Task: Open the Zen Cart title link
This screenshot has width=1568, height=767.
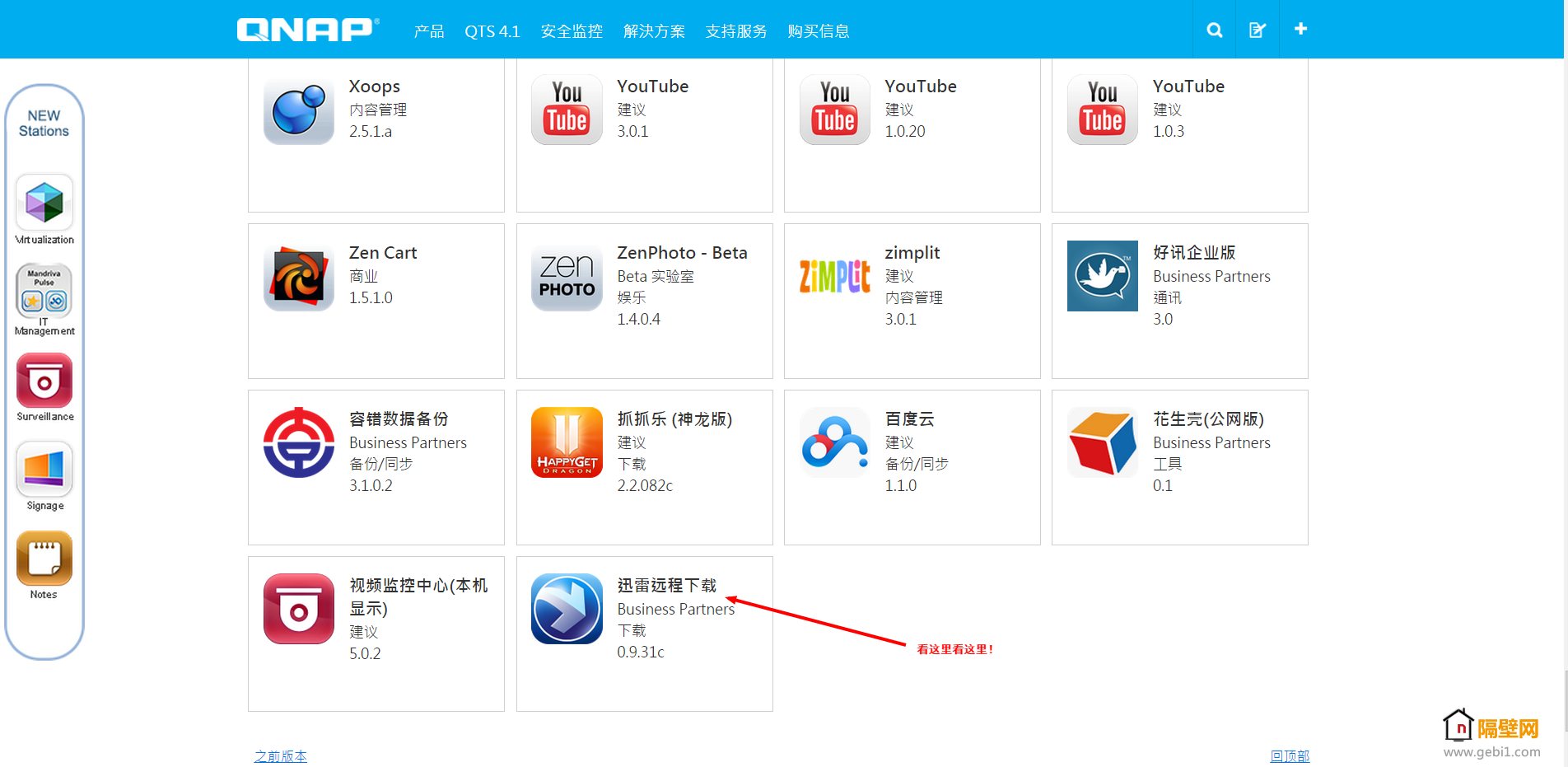Action: [383, 252]
